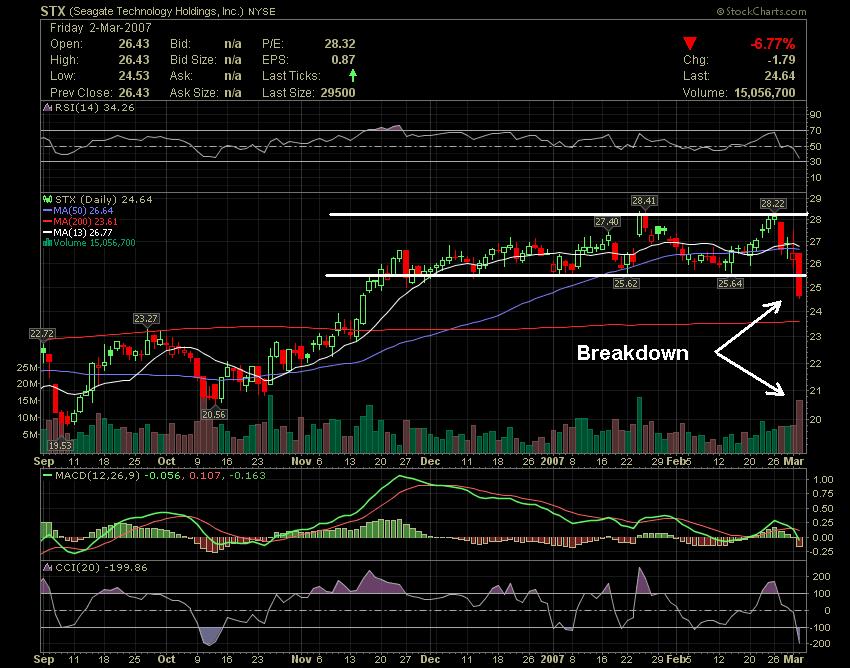The image size is (850, 668).
Task: Click the 23.27 price label
Action: 146,318
